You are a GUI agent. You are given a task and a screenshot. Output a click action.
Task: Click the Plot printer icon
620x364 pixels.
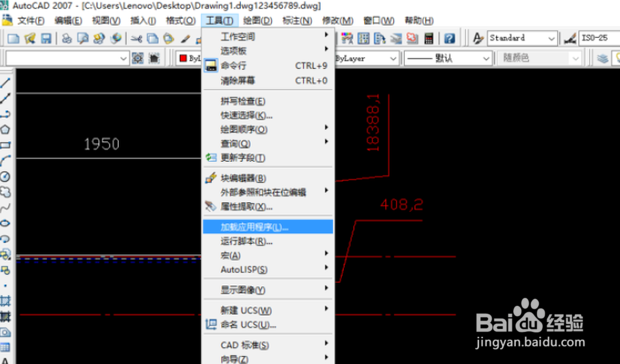click(x=67, y=38)
